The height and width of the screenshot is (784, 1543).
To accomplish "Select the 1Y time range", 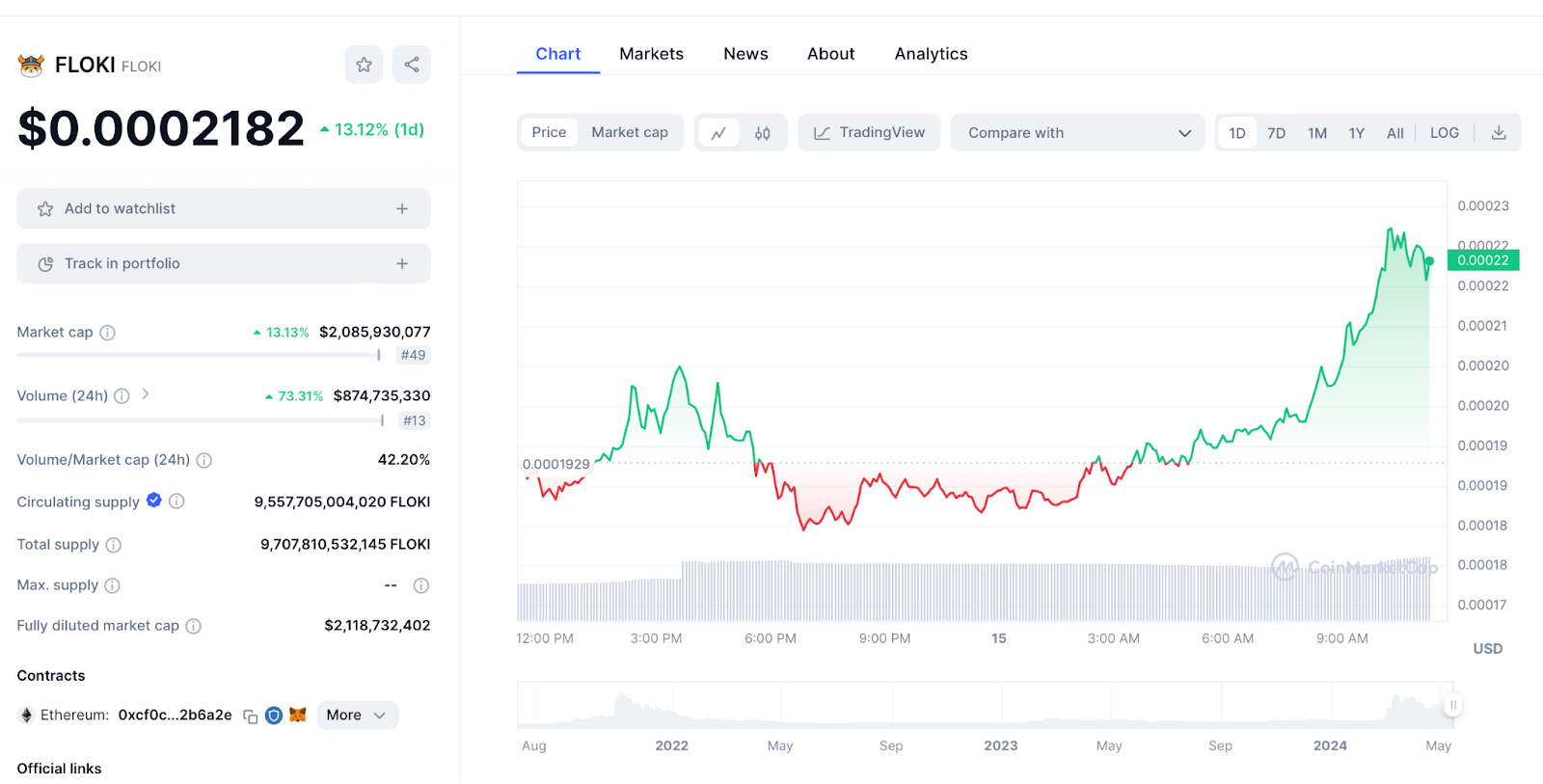I will pos(1357,133).
